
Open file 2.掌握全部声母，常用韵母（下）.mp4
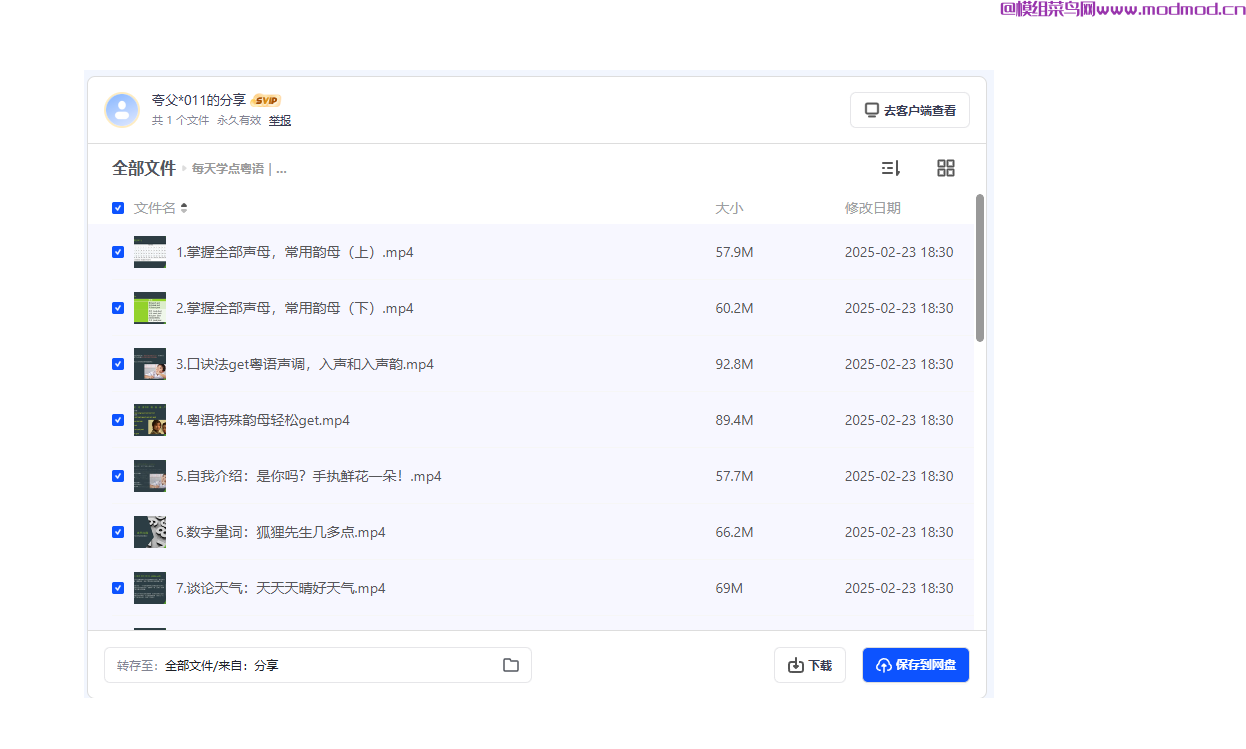(x=295, y=308)
